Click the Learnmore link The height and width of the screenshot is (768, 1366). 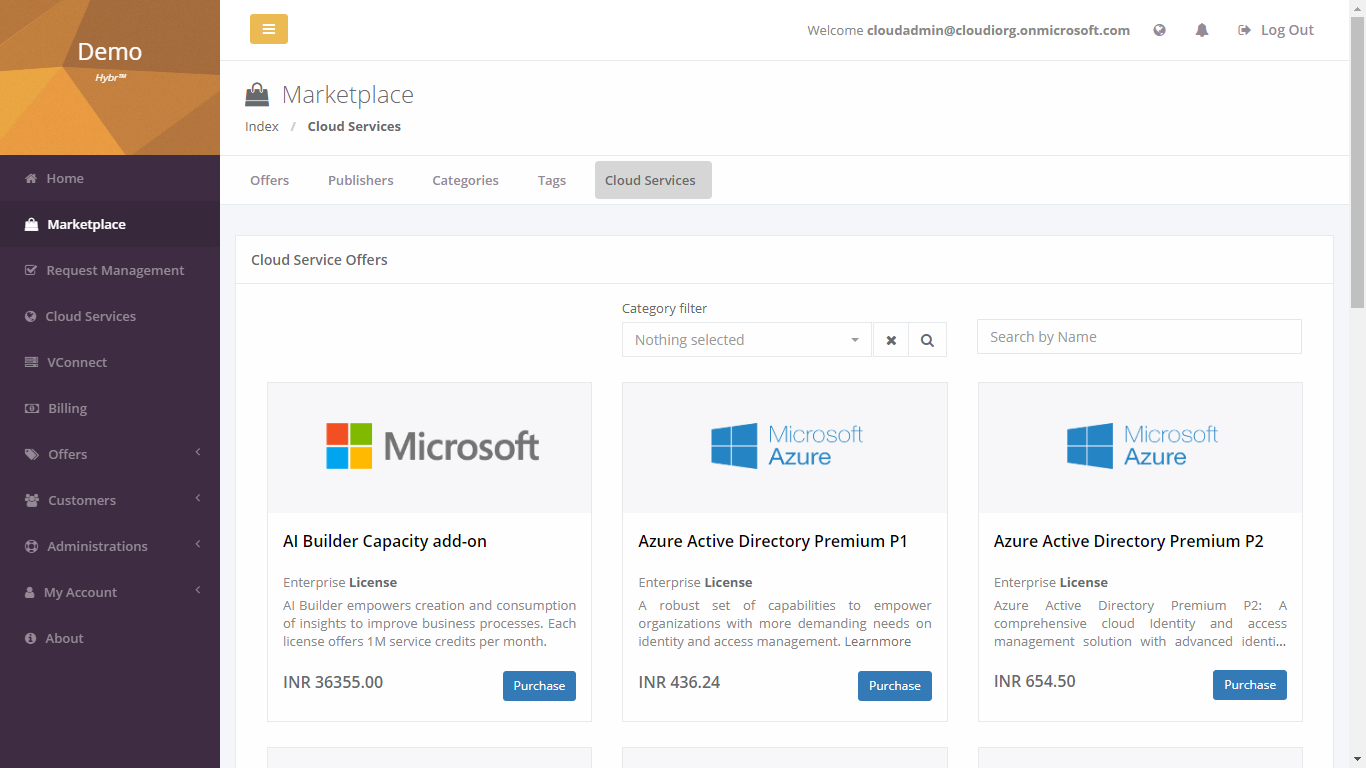pos(877,641)
